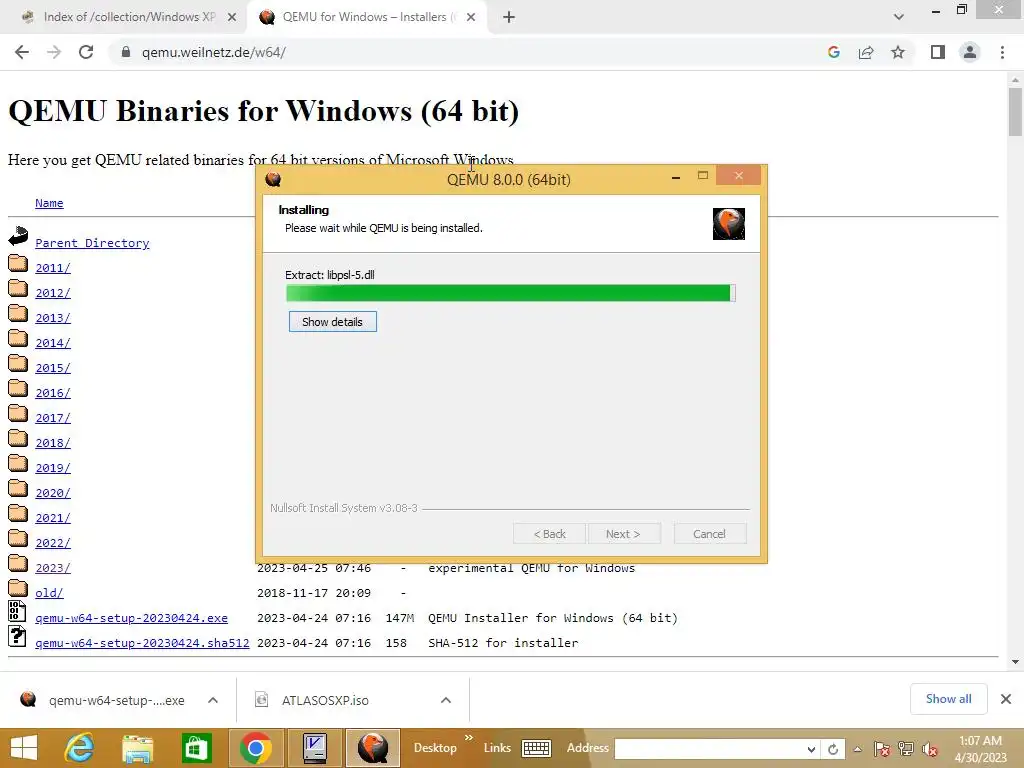
Task: Open the Parent Directory link
Action: (92, 243)
